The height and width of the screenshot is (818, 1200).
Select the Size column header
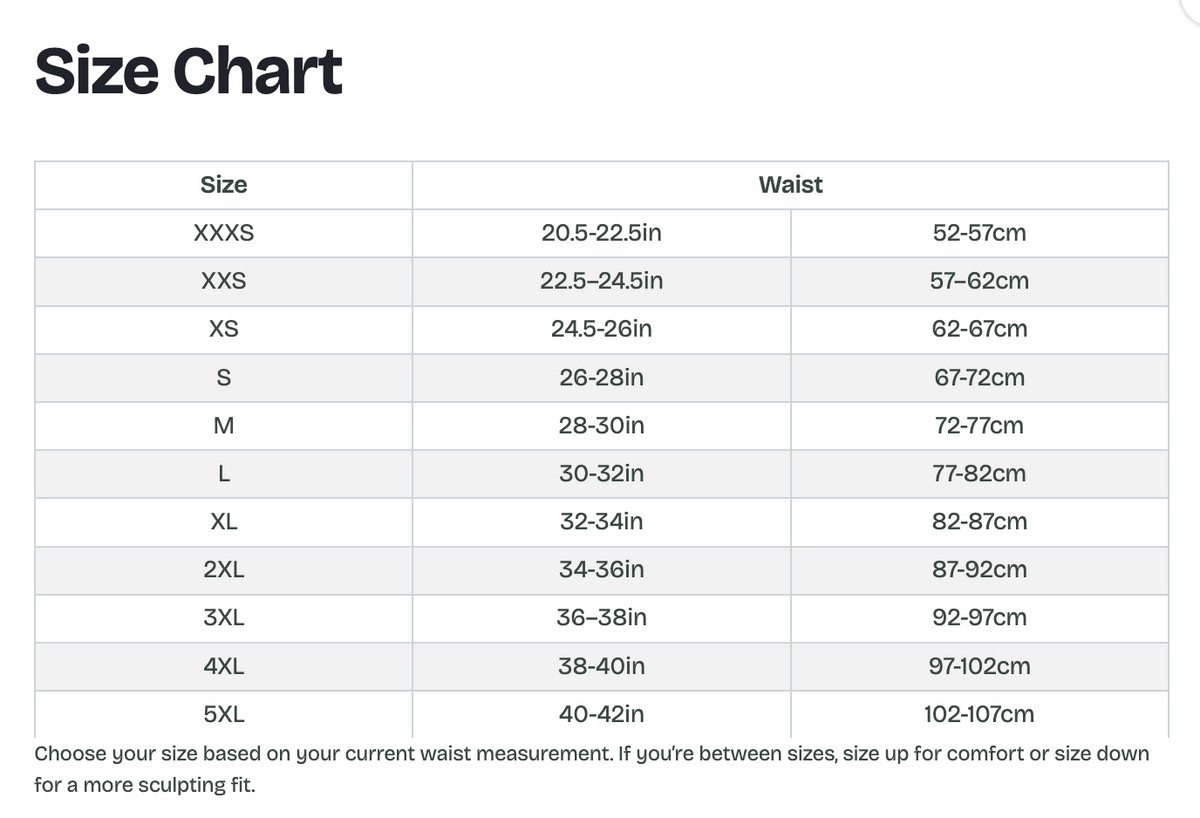(x=224, y=185)
